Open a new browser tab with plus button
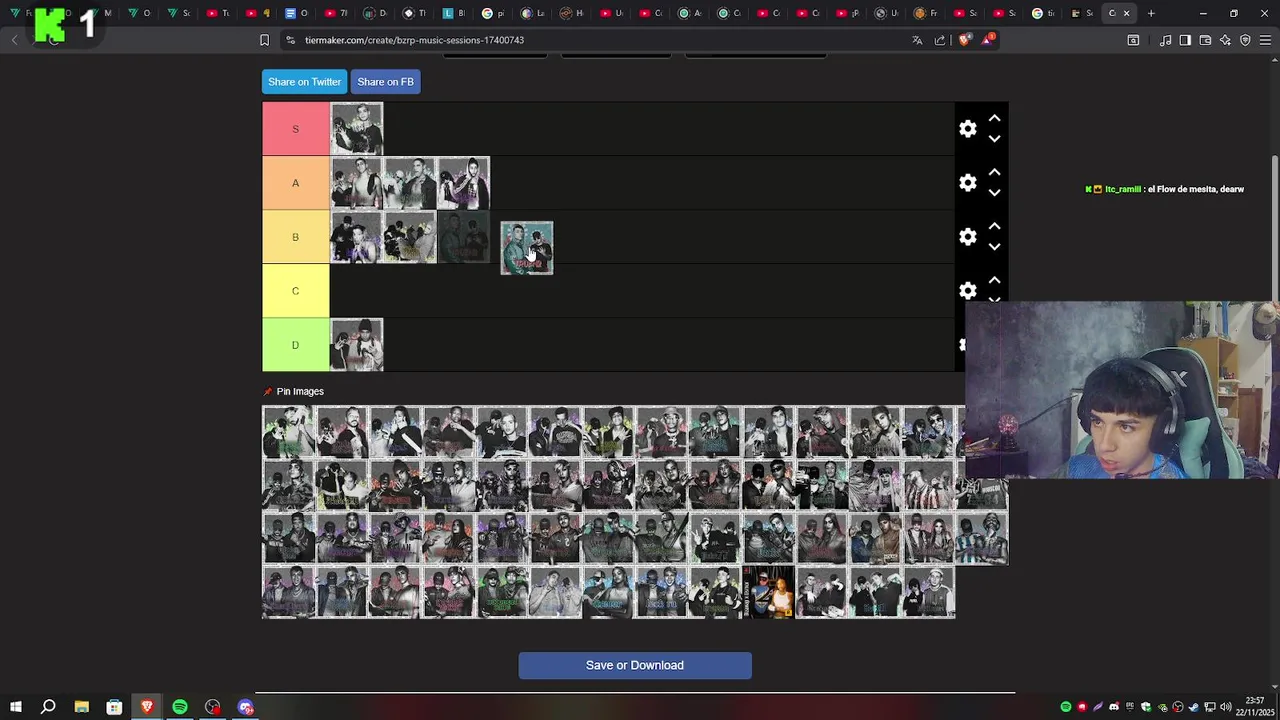 (x=1151, y=13)
